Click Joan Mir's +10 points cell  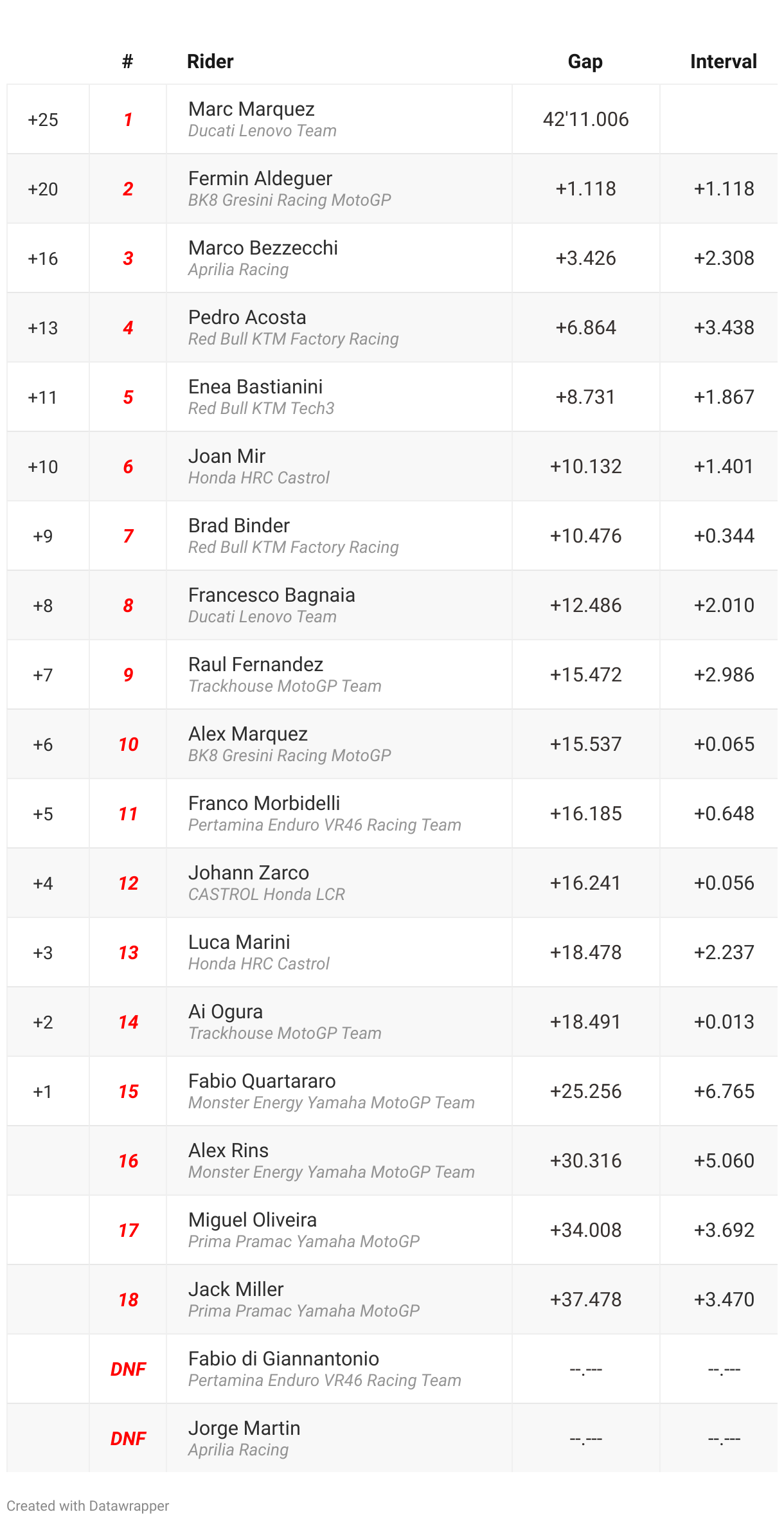click(x=43, y=467)
